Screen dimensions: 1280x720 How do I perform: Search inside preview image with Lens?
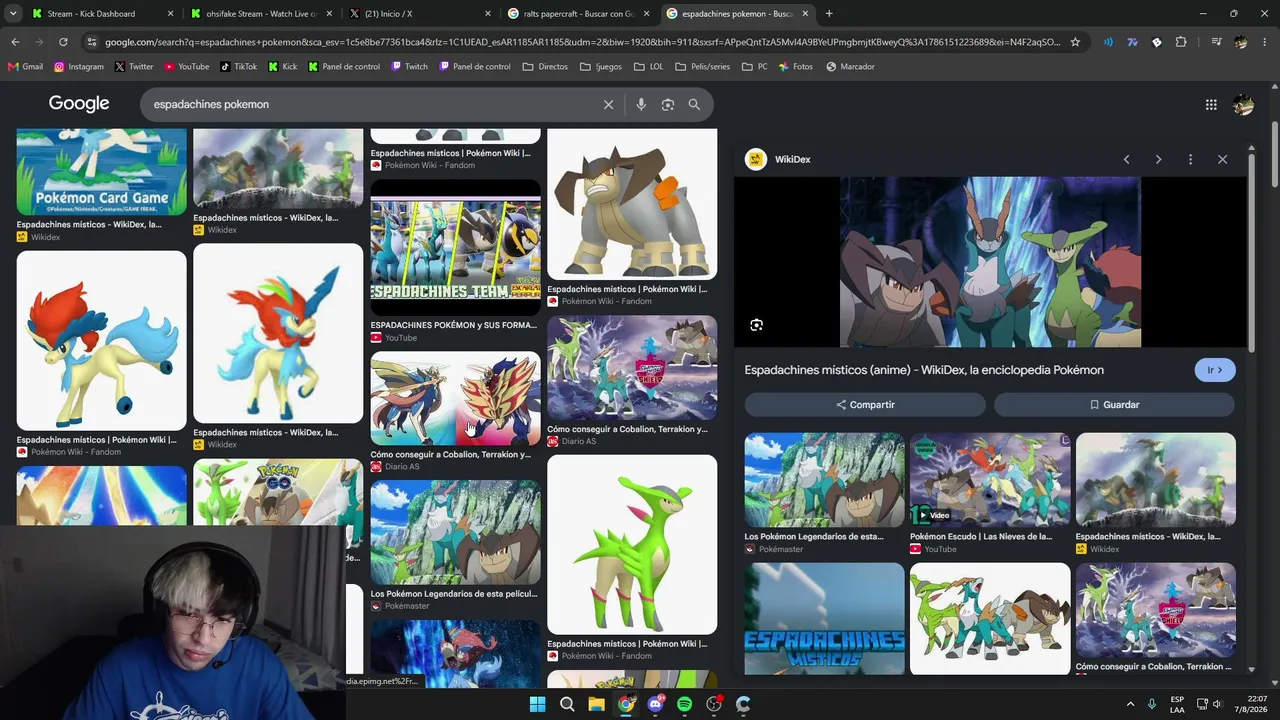pos(756,325)
